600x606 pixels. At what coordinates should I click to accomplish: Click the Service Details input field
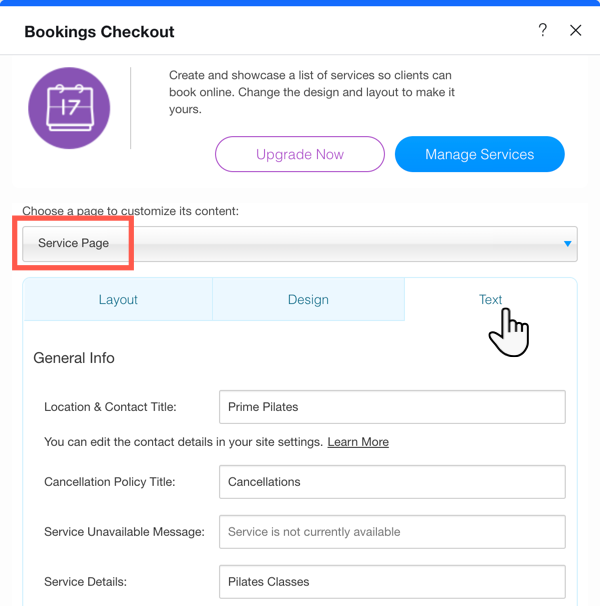click(392, 582)
